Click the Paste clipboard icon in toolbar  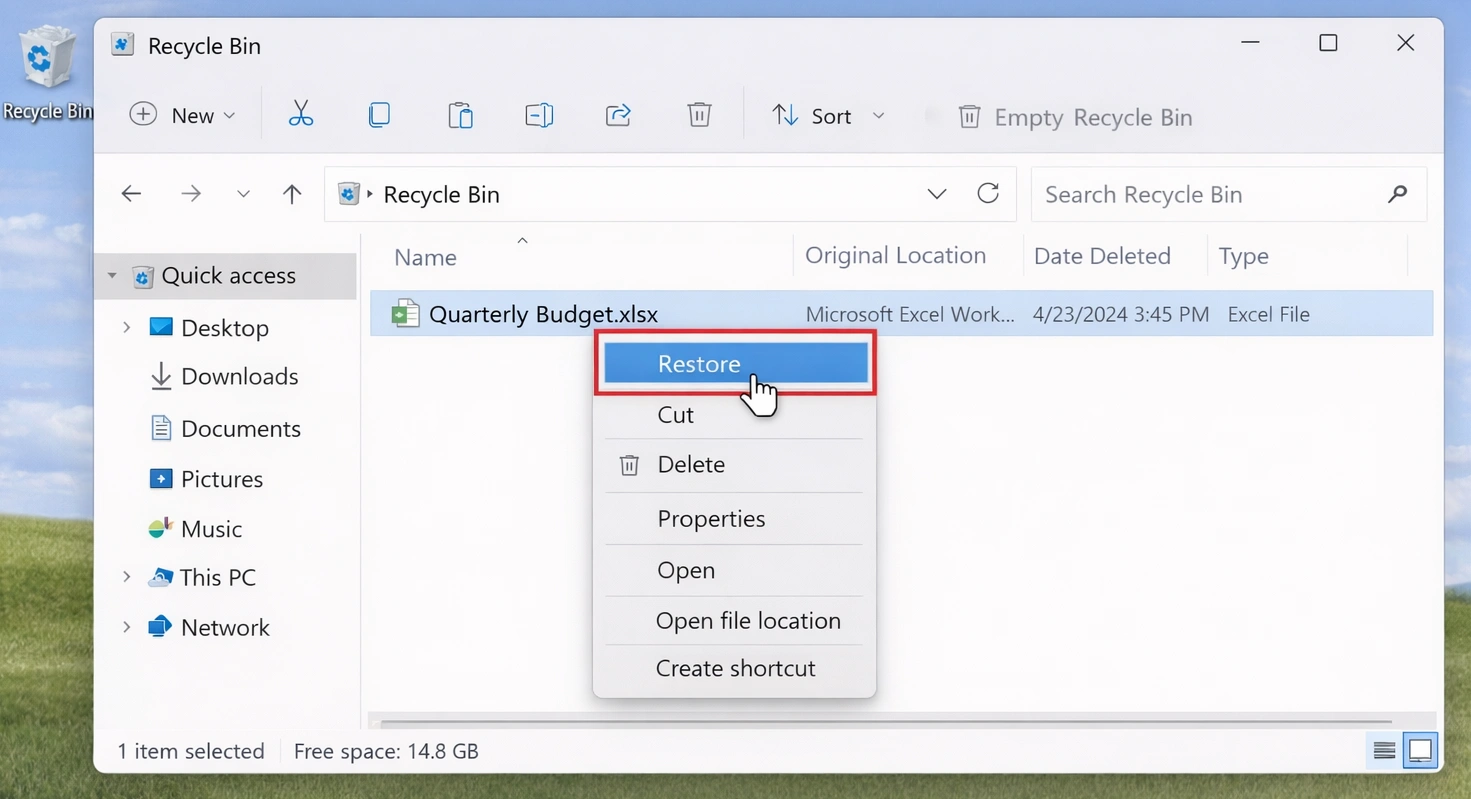click(x=460, y=115)
